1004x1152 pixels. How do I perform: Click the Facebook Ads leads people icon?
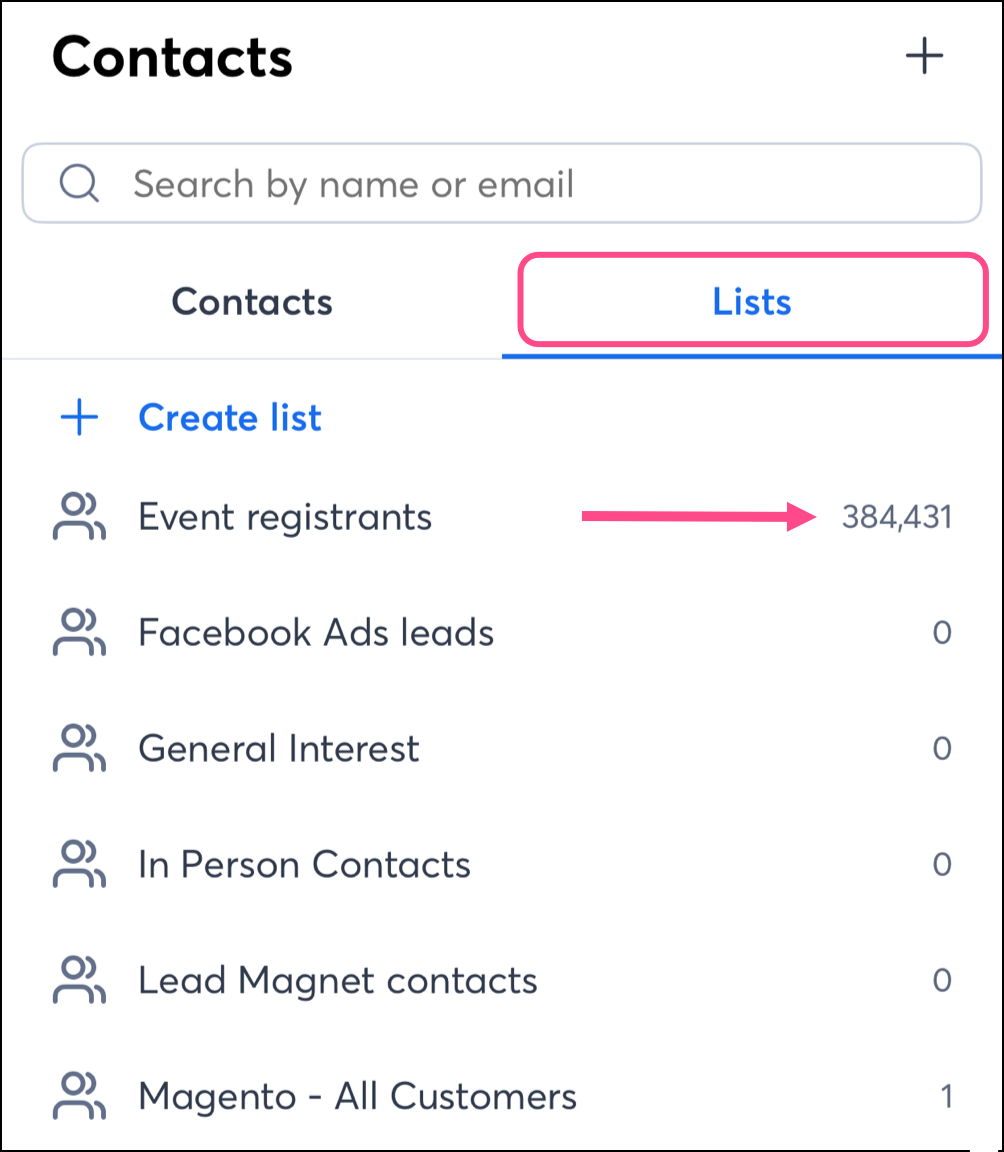(x=79, y=633)
